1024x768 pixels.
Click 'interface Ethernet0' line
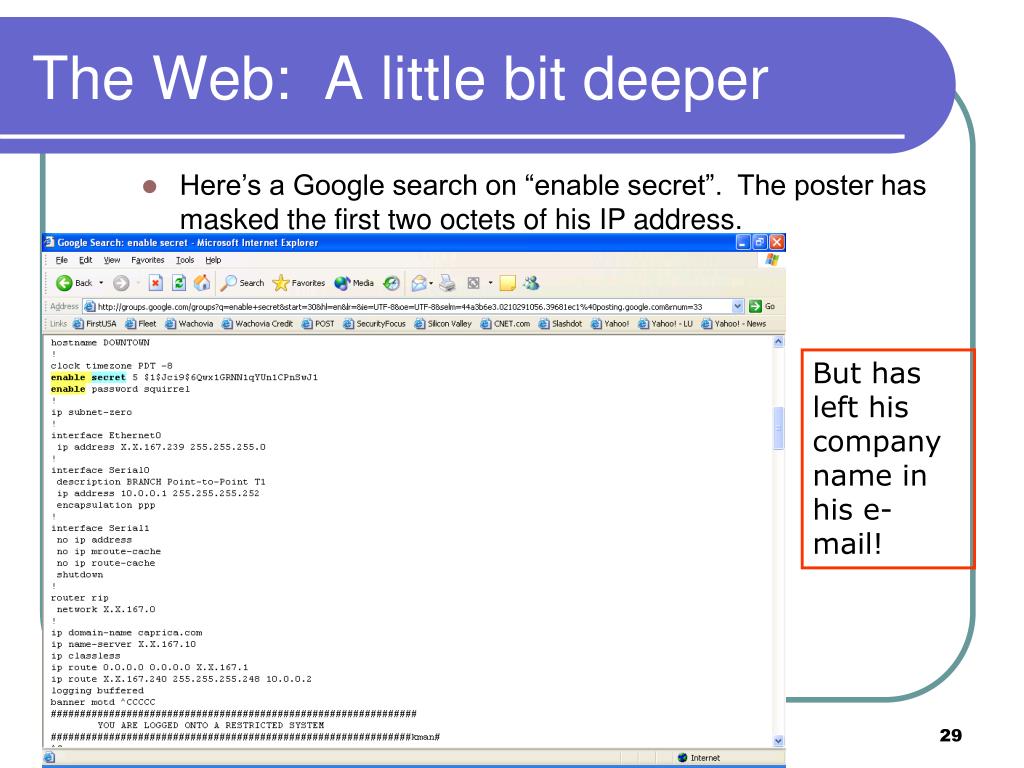click(x=106, y=436)
